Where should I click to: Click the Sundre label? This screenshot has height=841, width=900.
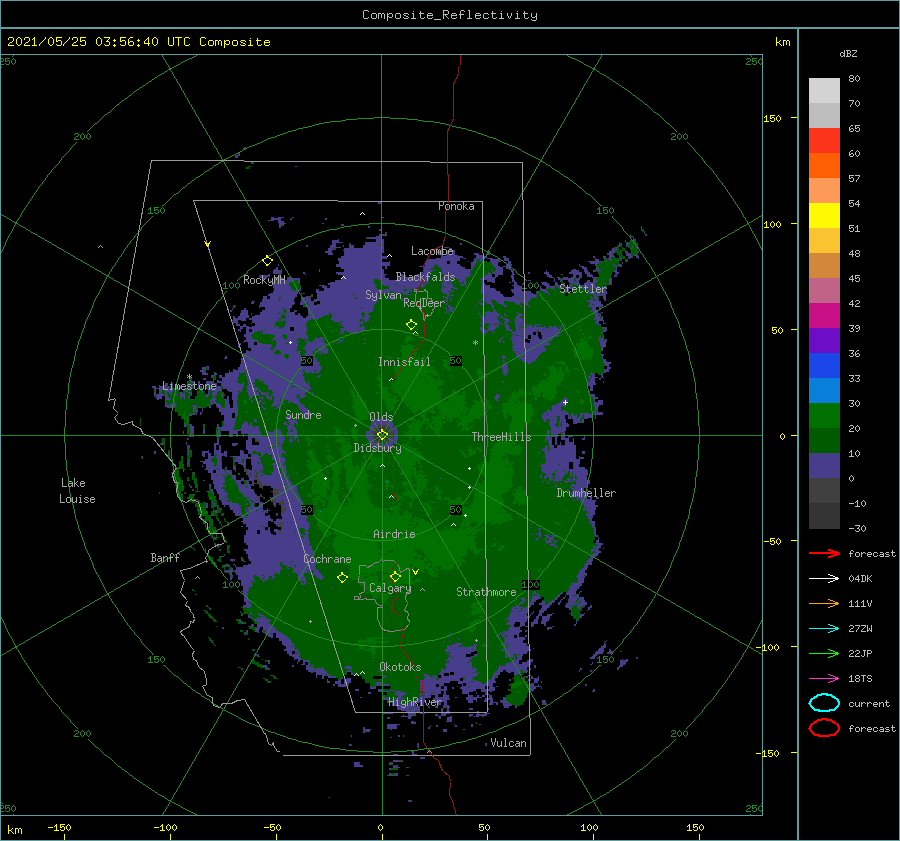click(303, 415)
